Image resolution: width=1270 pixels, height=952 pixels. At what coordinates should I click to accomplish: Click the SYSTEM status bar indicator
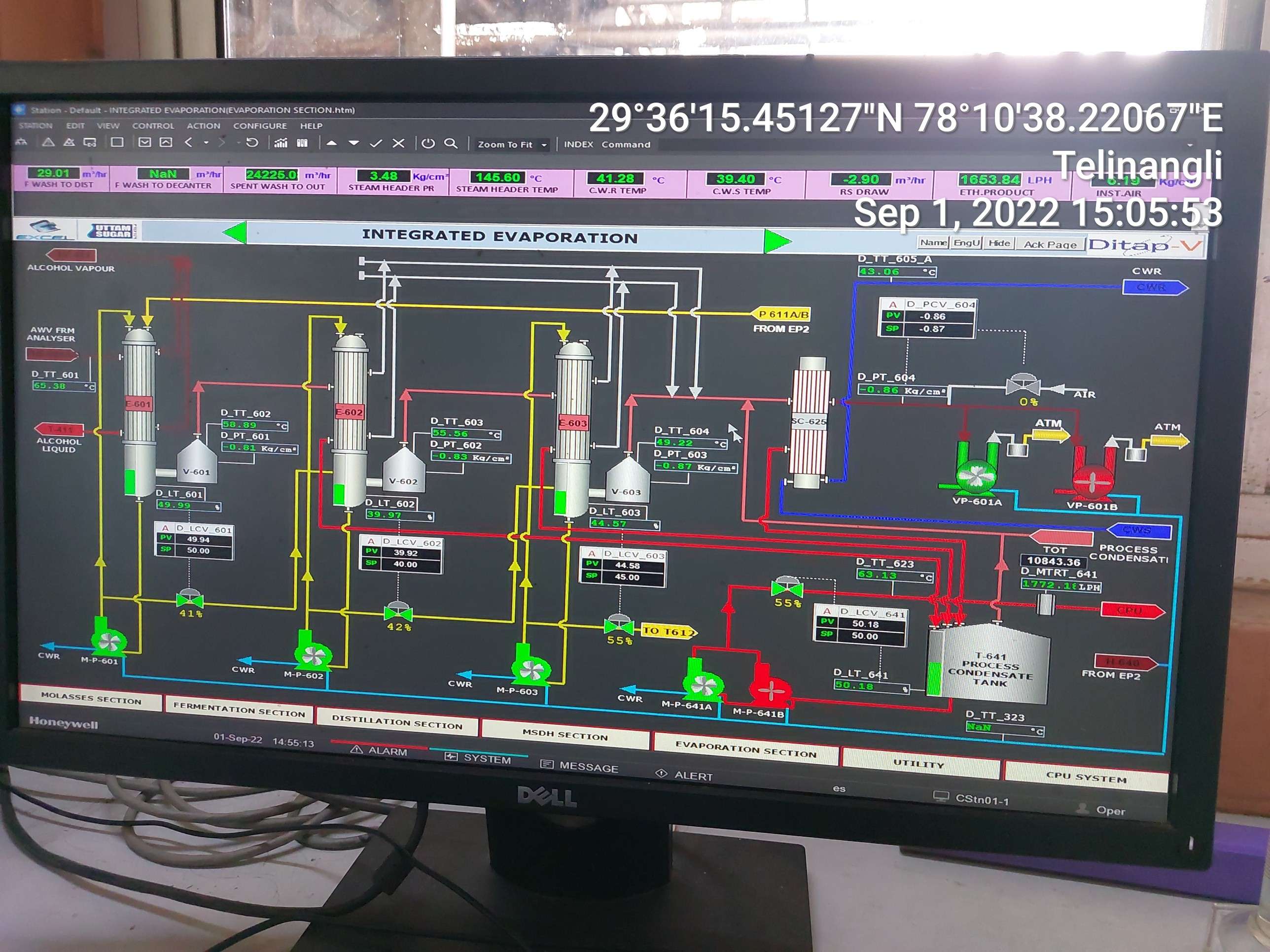pyautogui.click(x=478, y=758)
